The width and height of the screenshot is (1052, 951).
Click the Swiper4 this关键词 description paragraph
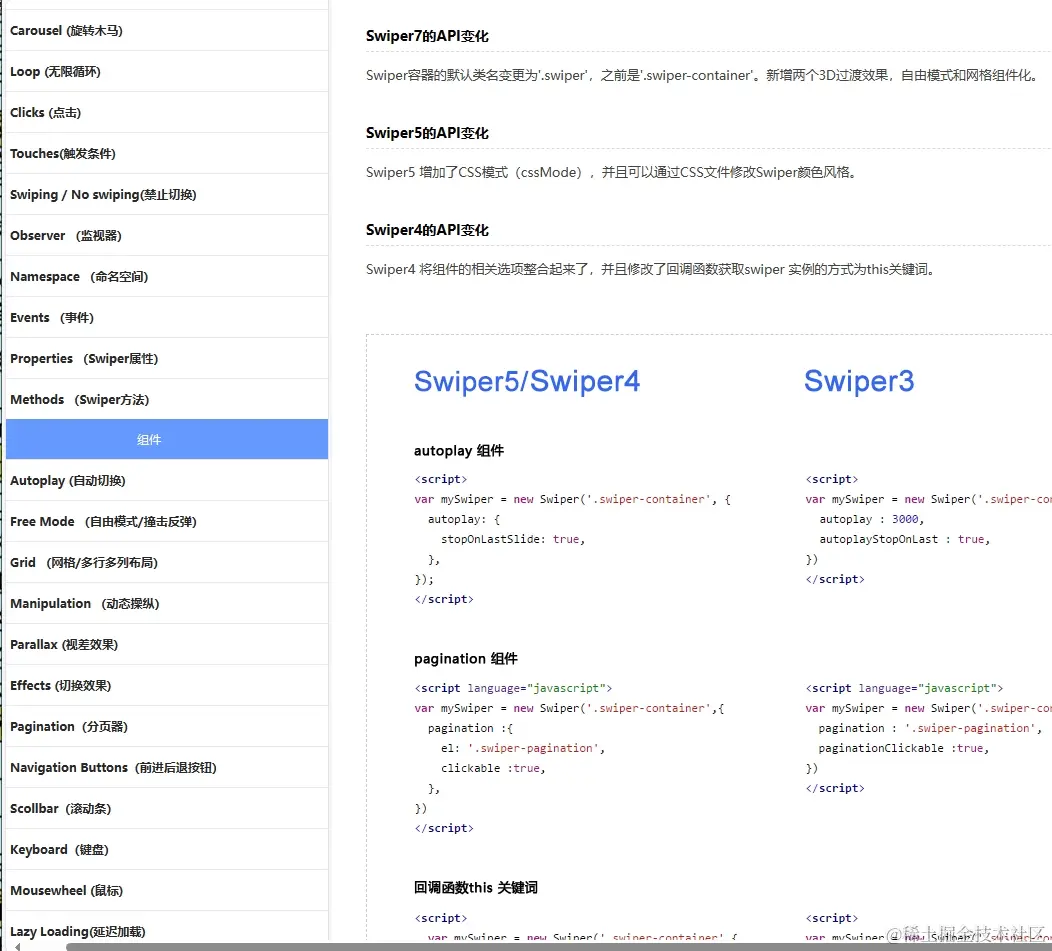point(651,269)
